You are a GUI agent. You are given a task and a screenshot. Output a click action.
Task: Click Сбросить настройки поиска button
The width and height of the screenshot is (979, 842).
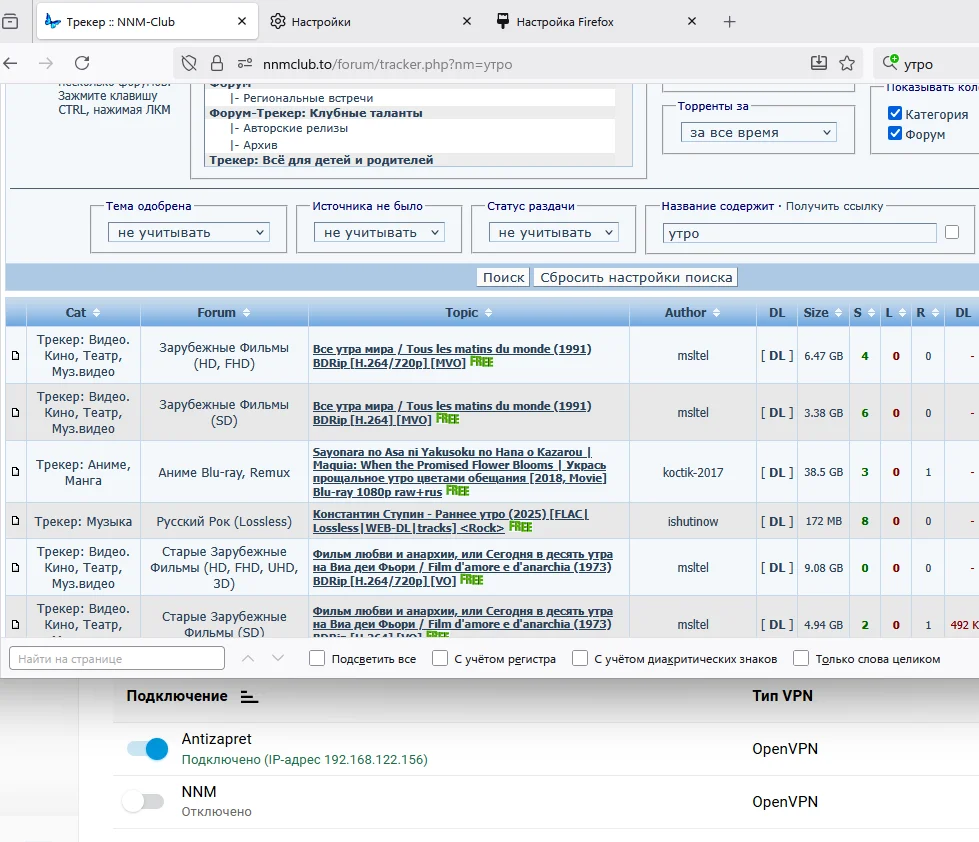[635, 277]
